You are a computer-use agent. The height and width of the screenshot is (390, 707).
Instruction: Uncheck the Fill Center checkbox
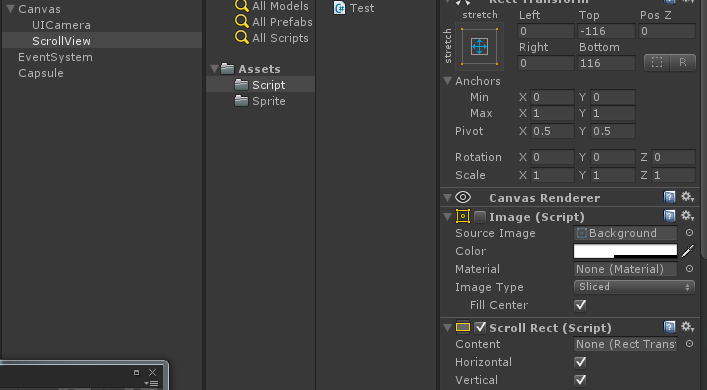point(580,305)
